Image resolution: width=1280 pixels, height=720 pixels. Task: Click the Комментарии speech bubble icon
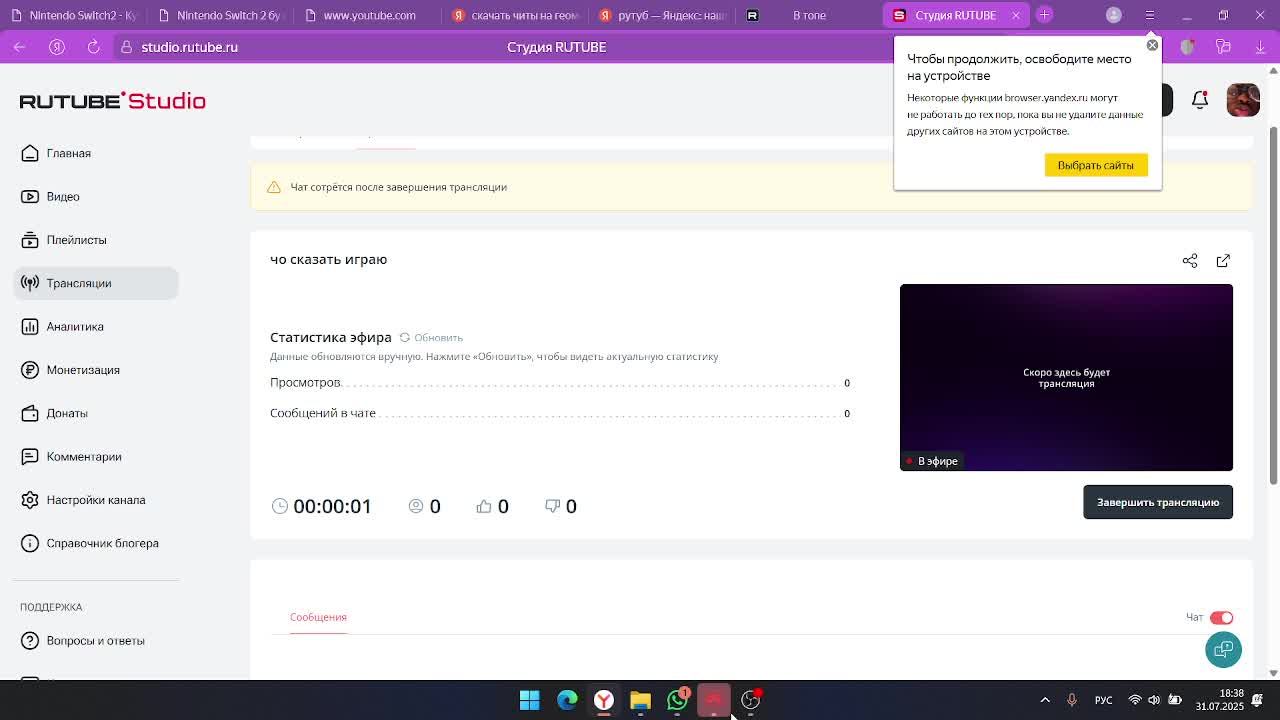[x=30, y=456]
